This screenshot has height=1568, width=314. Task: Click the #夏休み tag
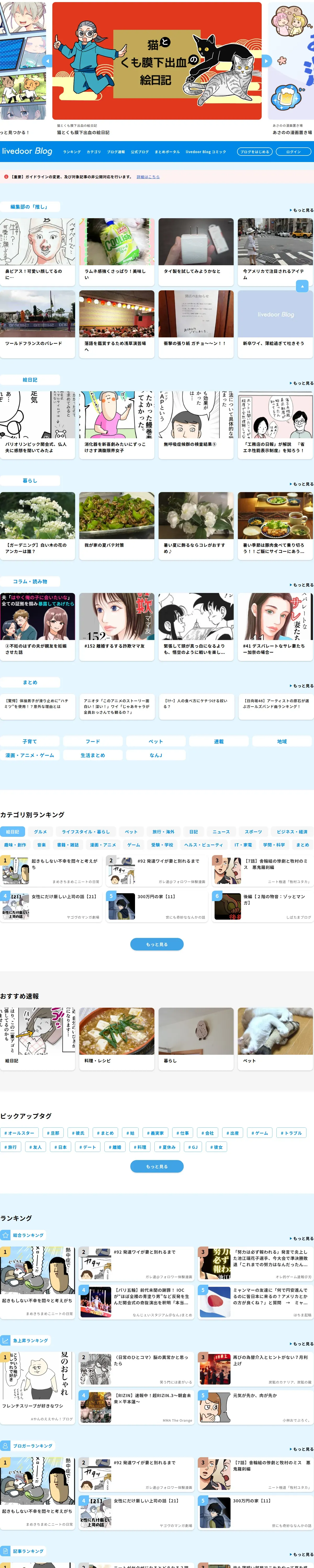(x=167, y=1147)
